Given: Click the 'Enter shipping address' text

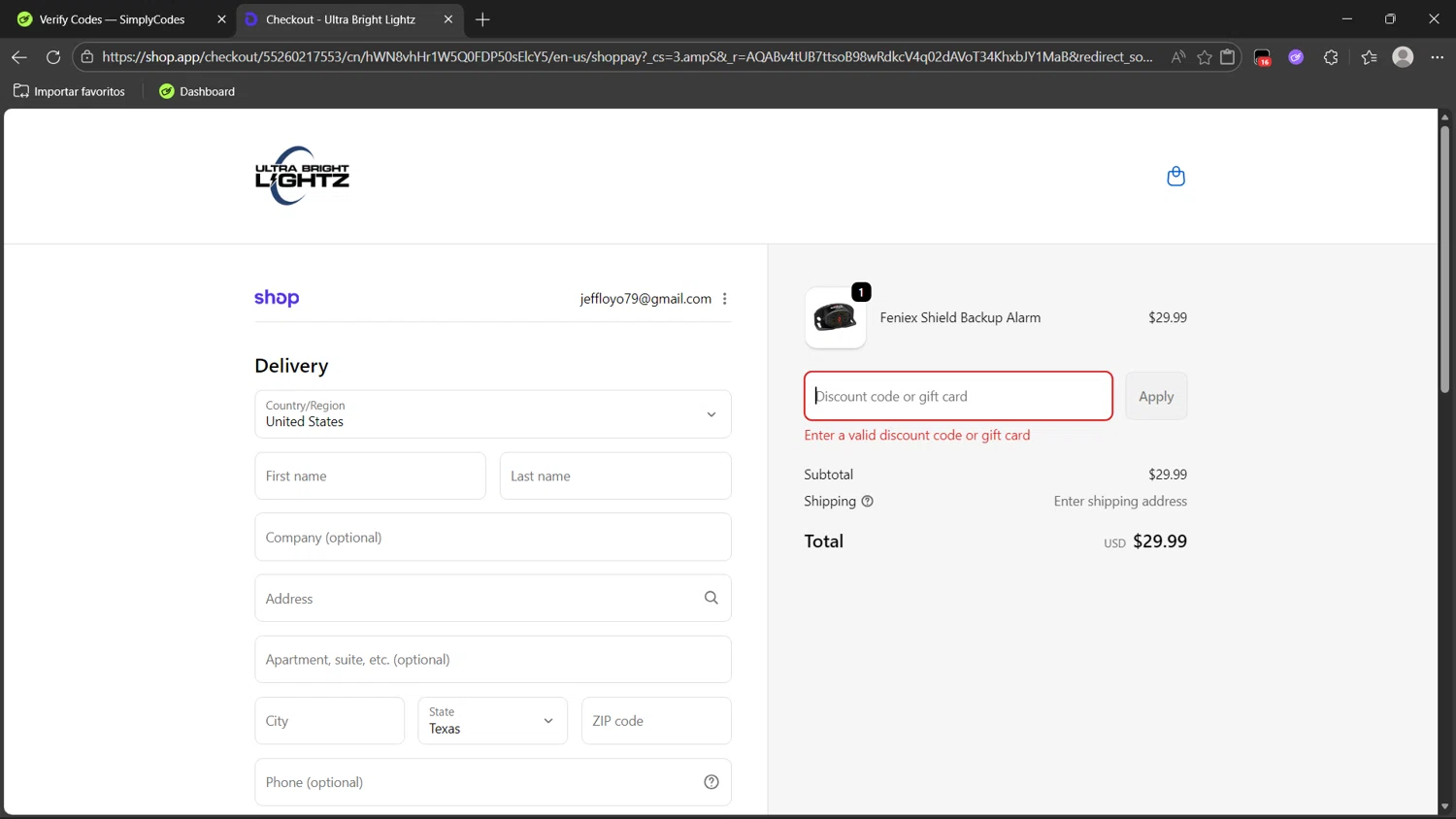Looking at the screenshot, I should (x=1120, y=502).
